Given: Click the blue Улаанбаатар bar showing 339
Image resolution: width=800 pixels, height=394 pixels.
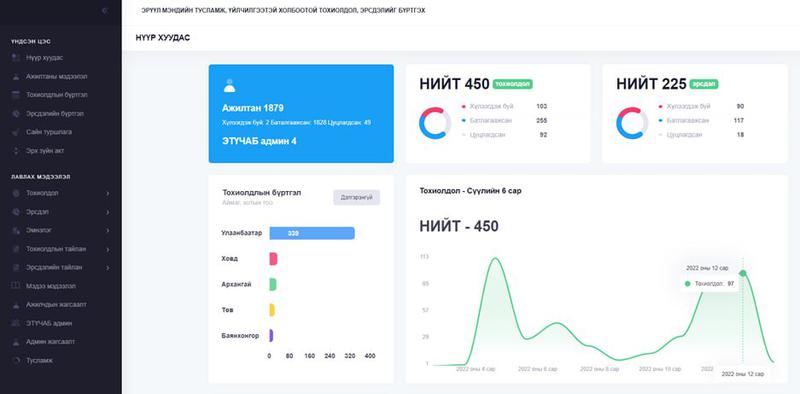Looking at the screenshot, I should 312,233.
